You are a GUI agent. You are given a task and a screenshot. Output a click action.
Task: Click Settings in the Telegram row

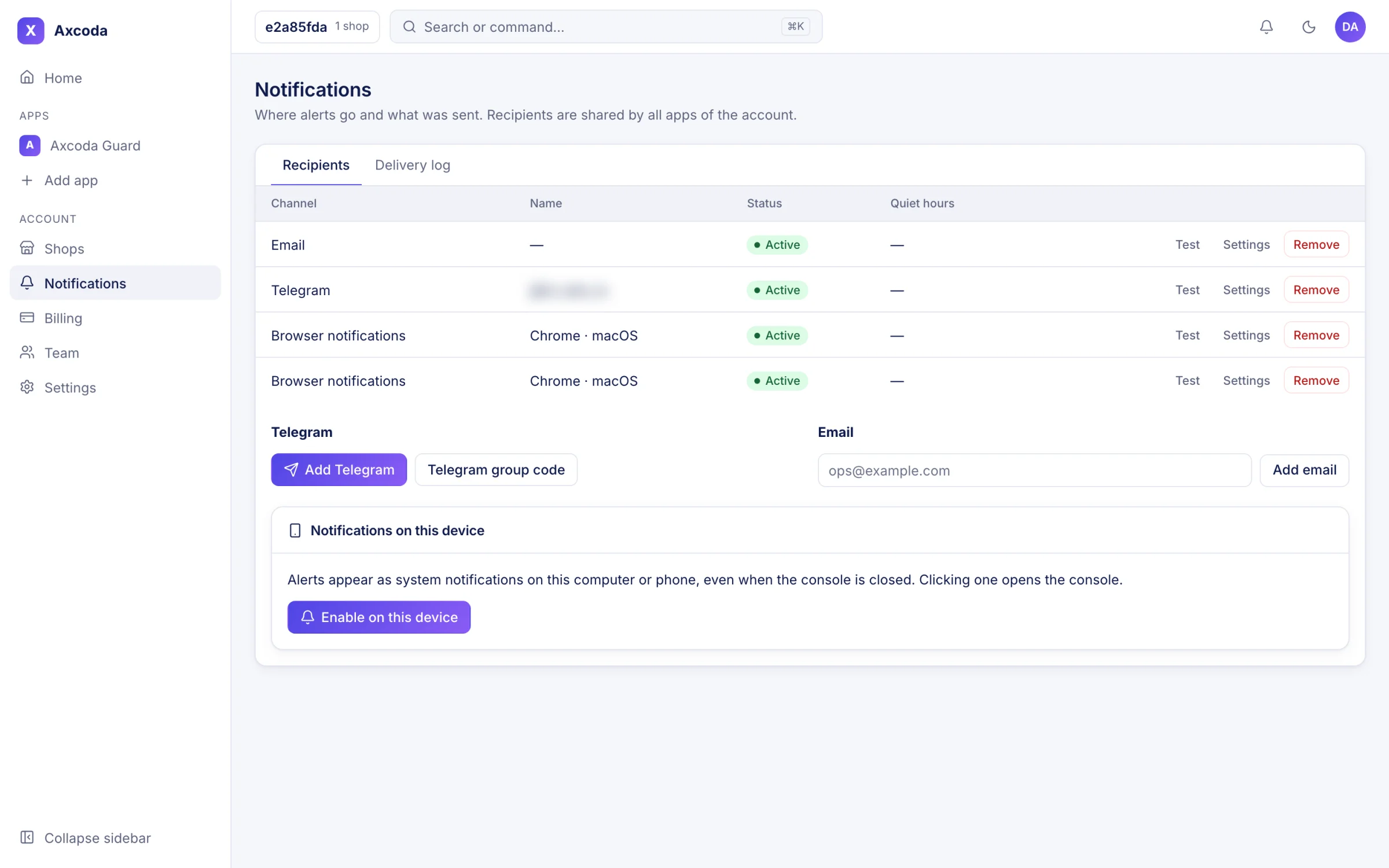1246,289
